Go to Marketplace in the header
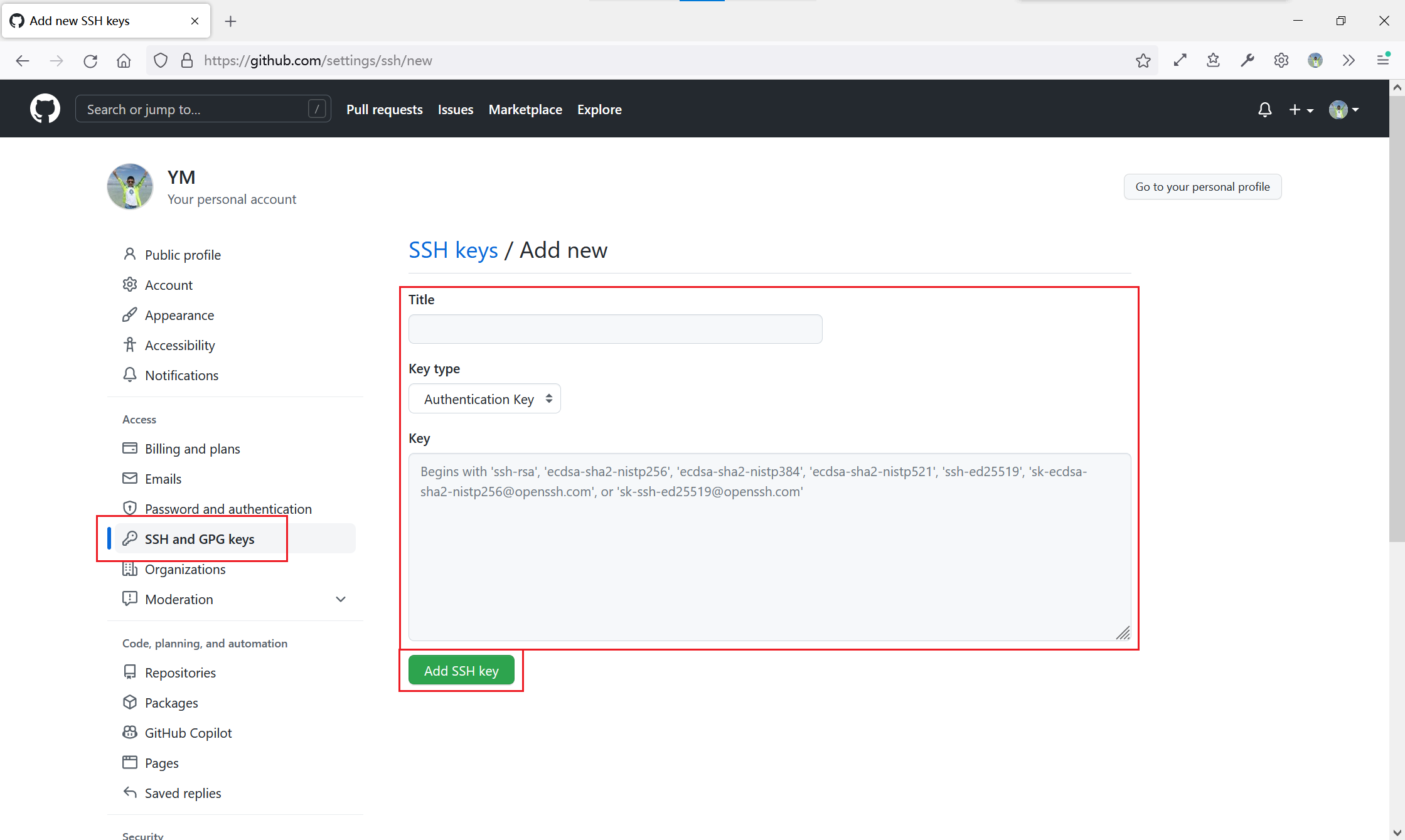Screen dimensions: 1405x840 click(x=525, y=110)
